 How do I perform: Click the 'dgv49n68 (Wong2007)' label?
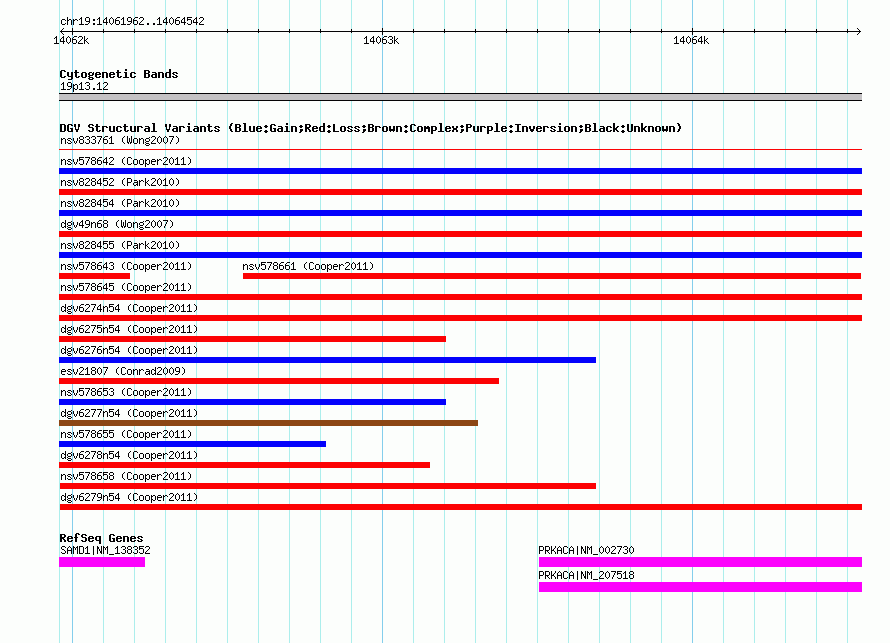pos(117,224)
